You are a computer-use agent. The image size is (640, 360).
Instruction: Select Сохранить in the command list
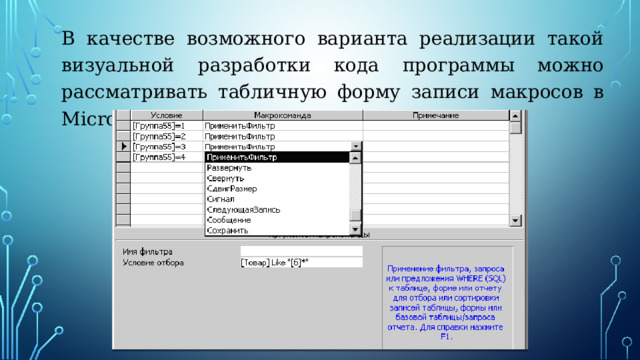277,230
